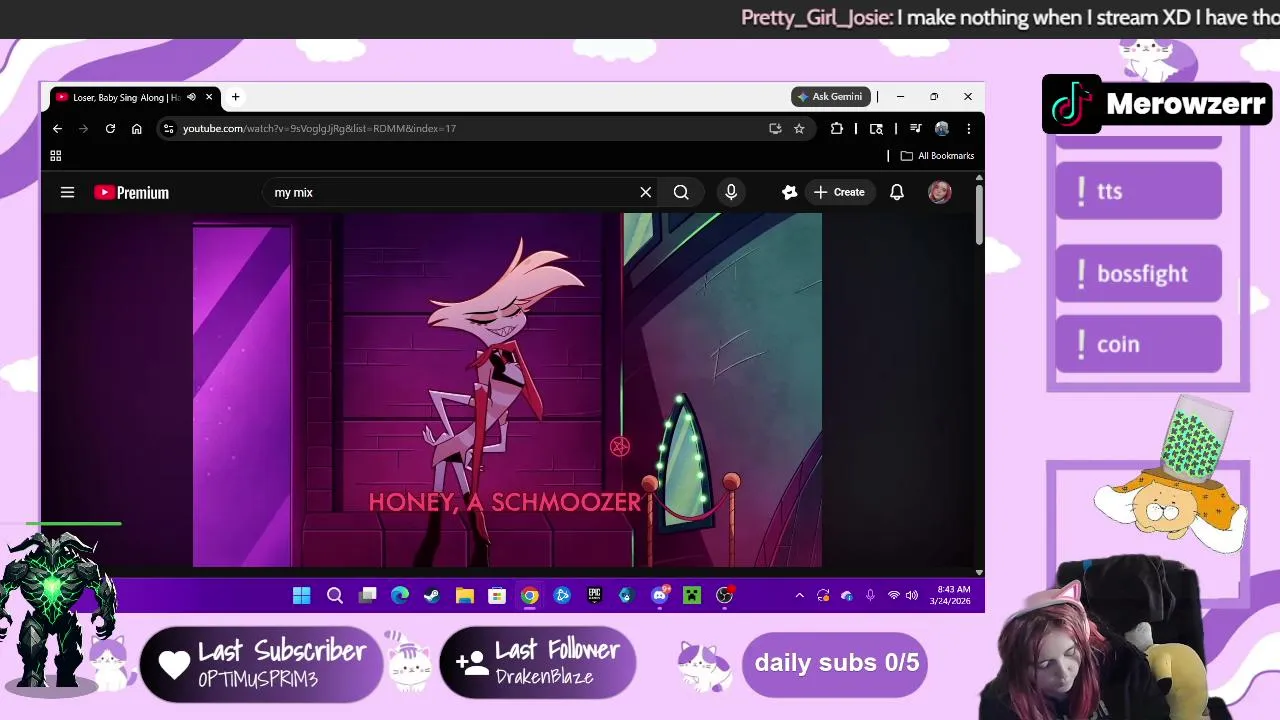1280x720 pixels.
Task: Bookmark this page with the star
Action: coord(799,128)
